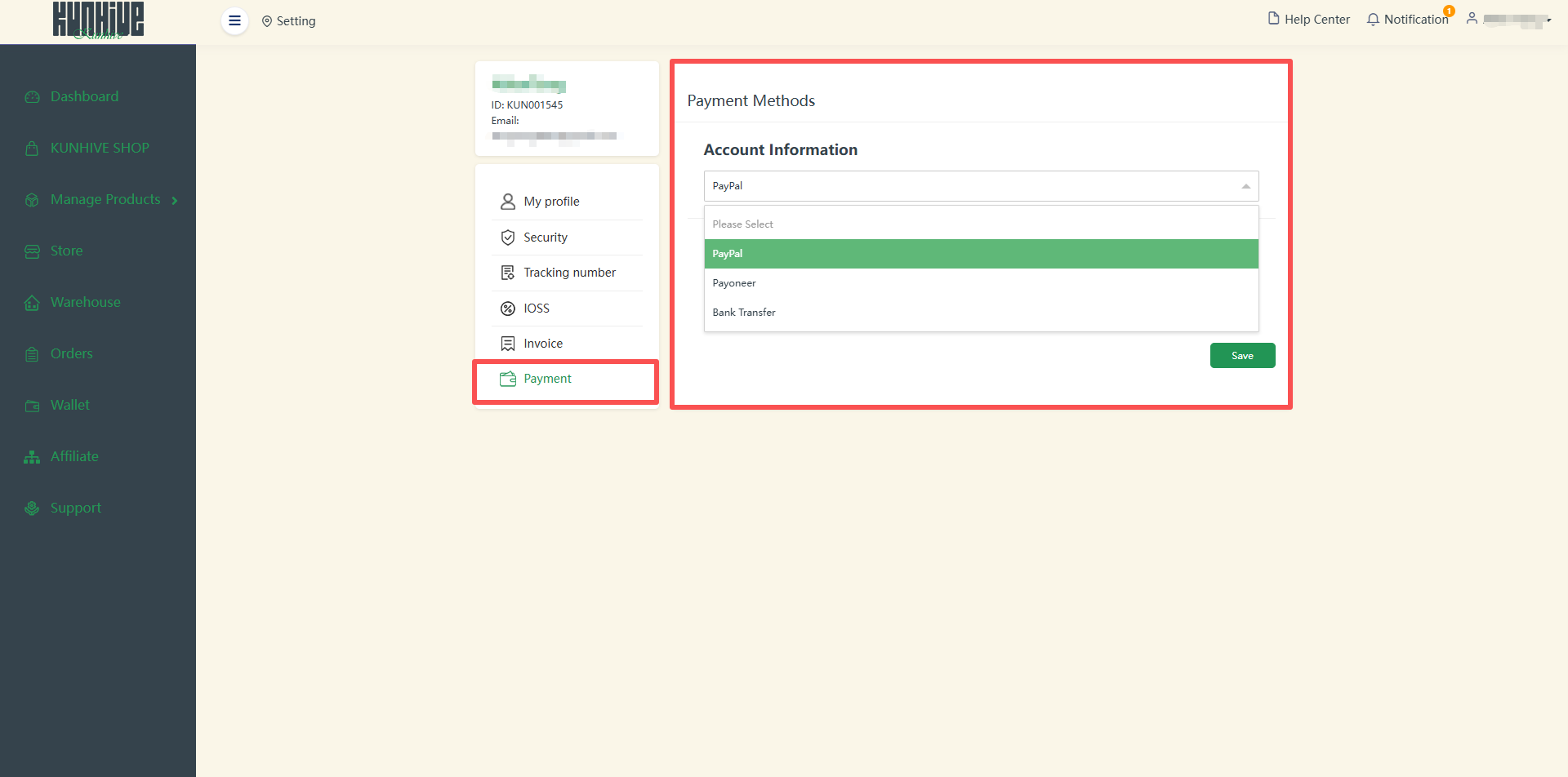This screenshot has width=1568, height=777.
Task: Go to Invoice settings section
Action: click(x=543, y=344)
